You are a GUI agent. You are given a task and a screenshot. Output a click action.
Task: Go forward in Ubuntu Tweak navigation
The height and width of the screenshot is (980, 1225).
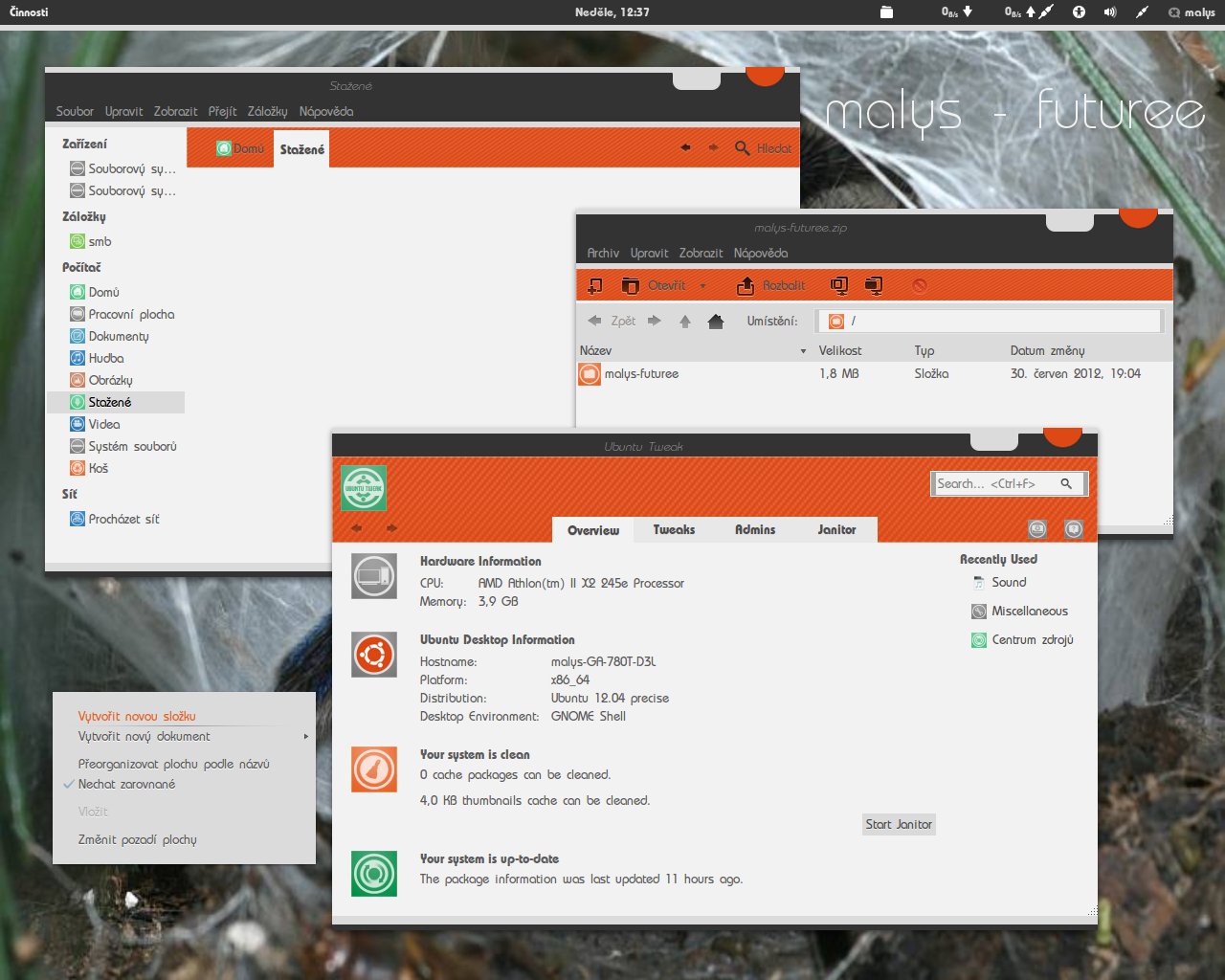coord(391,528)
